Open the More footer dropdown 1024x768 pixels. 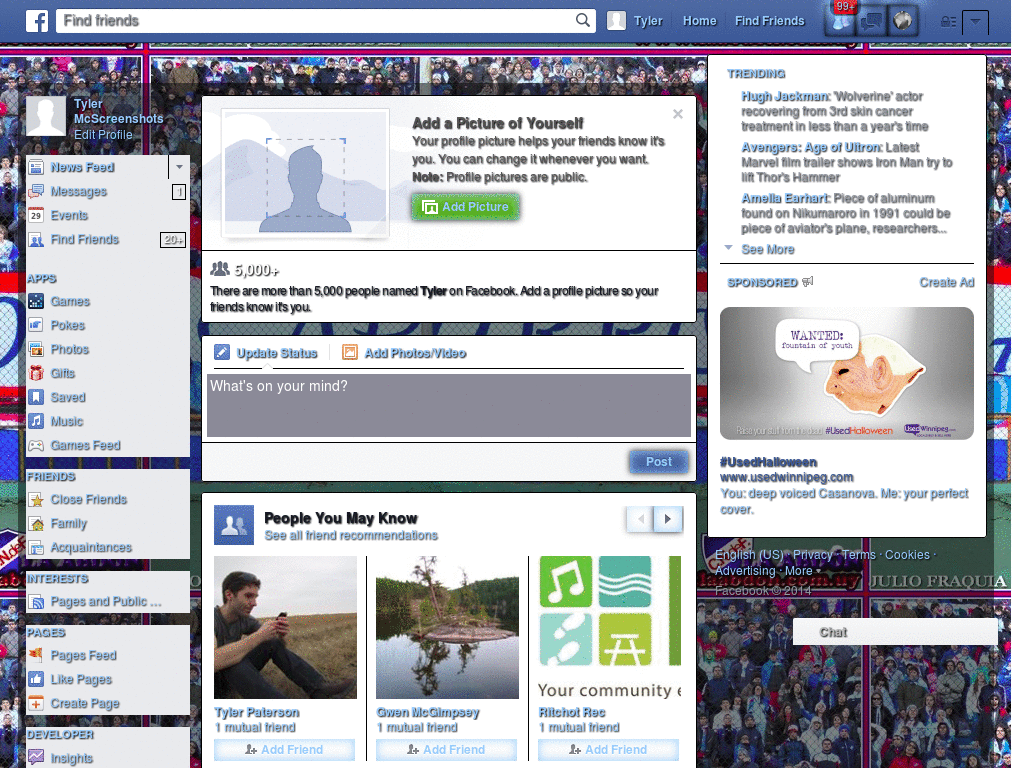(802, 571)
